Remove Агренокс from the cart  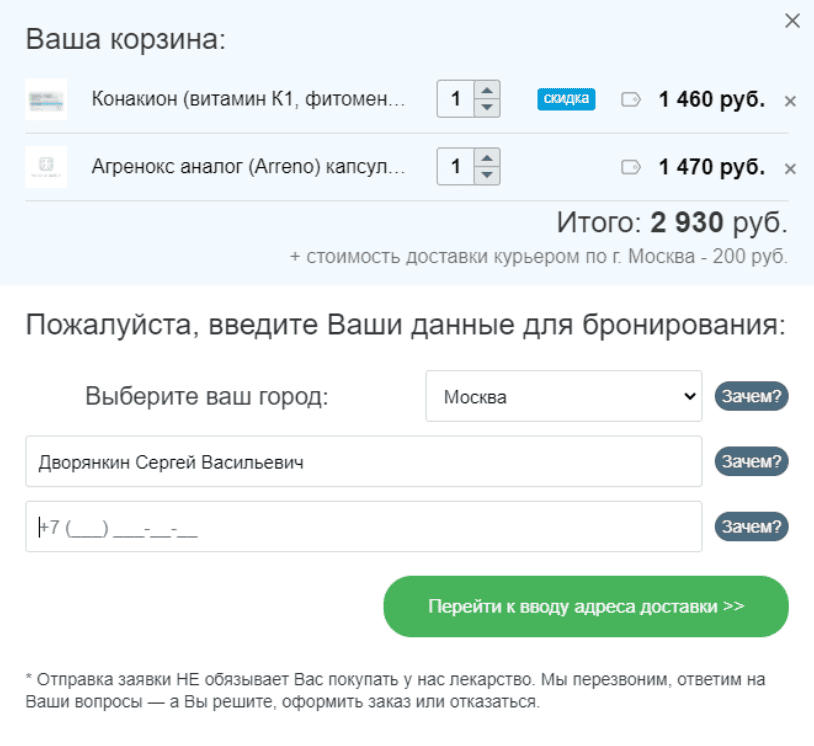[790, 167]
